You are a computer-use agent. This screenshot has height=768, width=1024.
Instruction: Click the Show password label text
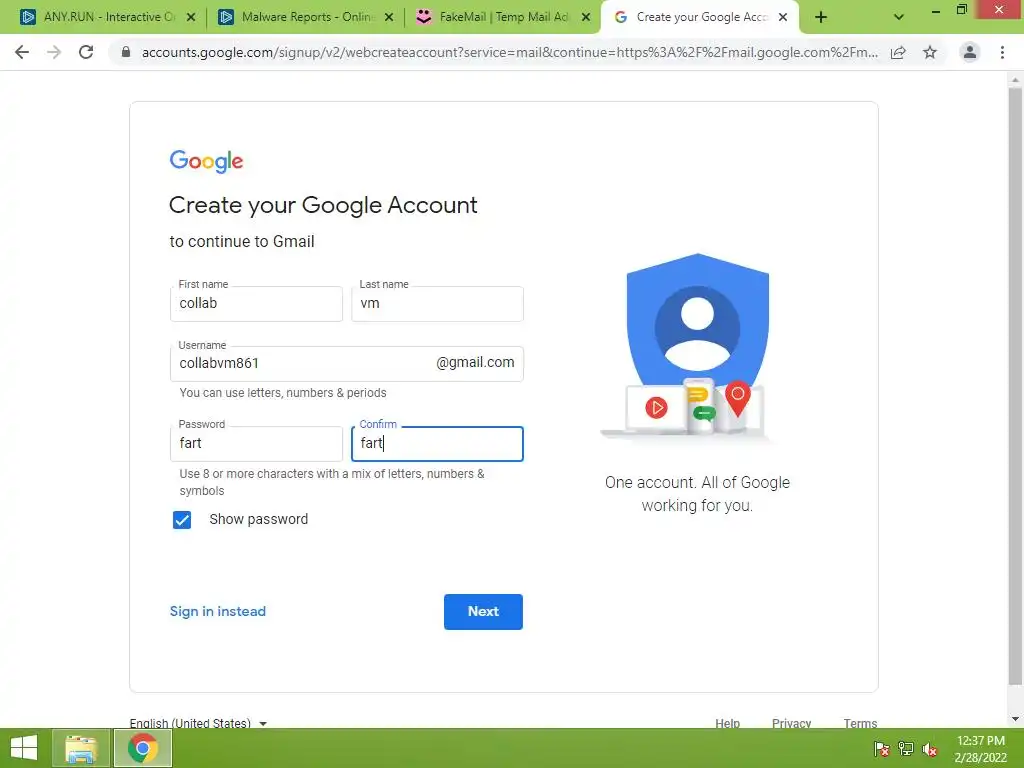259,519
